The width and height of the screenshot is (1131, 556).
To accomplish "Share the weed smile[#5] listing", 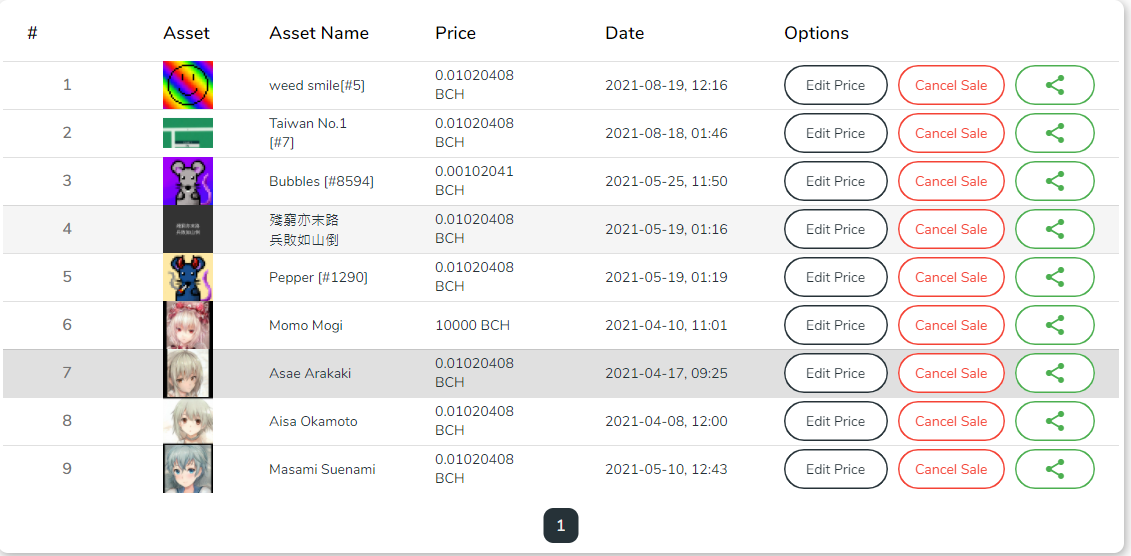I will tap(1055, 85).
